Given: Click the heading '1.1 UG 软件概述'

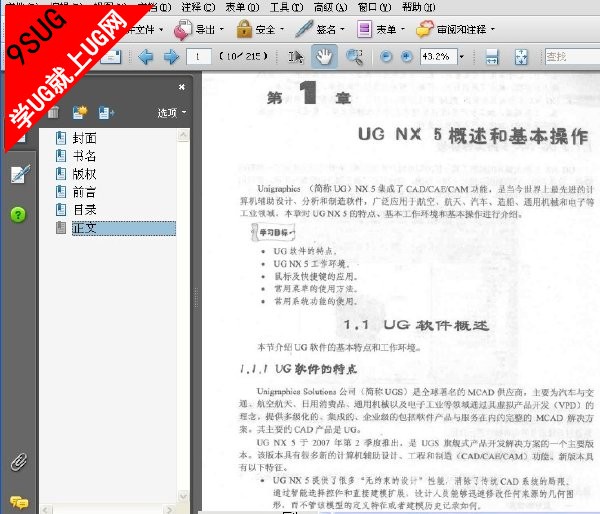Looking at the screenshot, I should 416,325.
